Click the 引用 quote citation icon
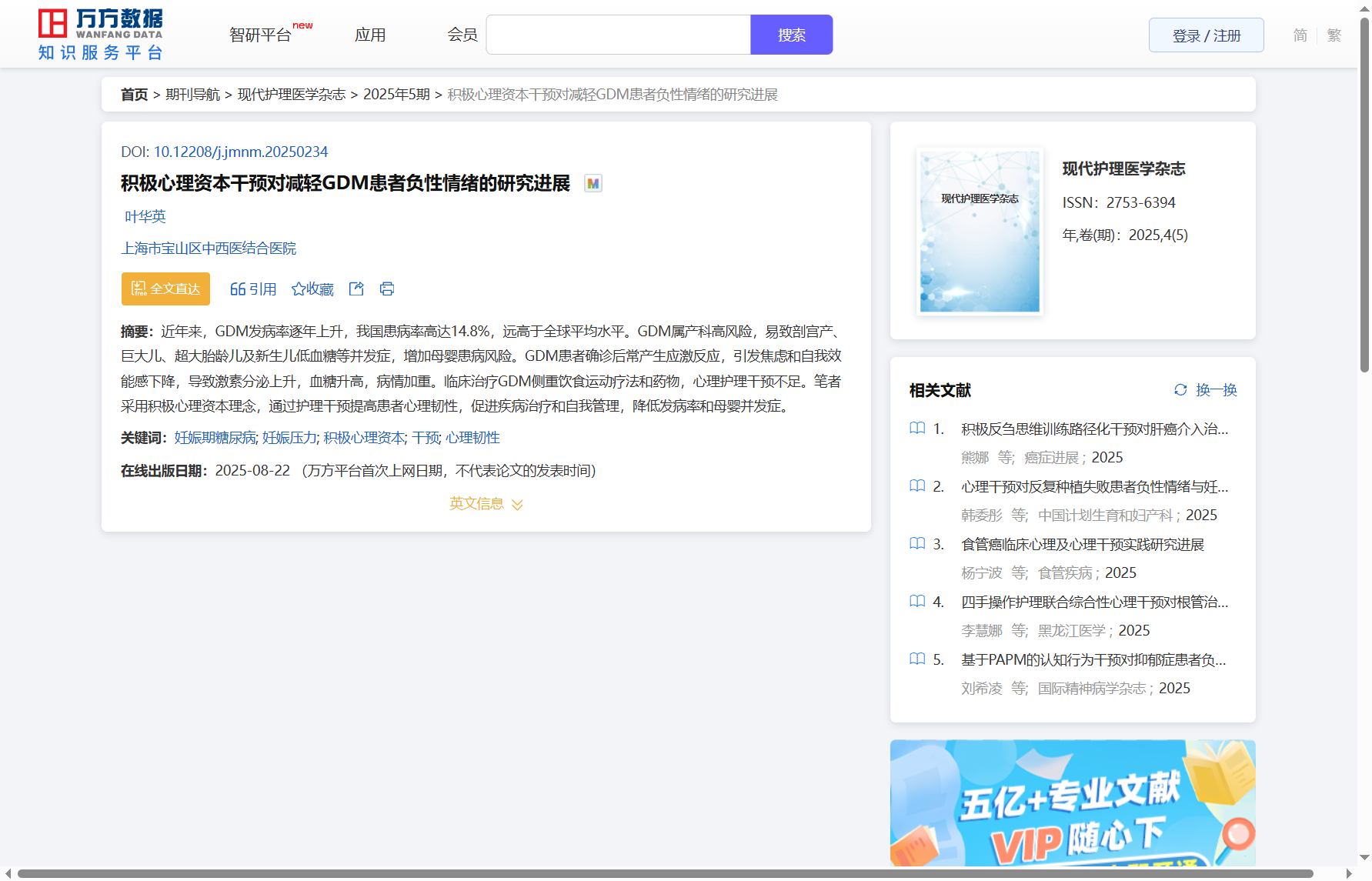This screenshot has height=881, width=1372. [x=238, y=289]
